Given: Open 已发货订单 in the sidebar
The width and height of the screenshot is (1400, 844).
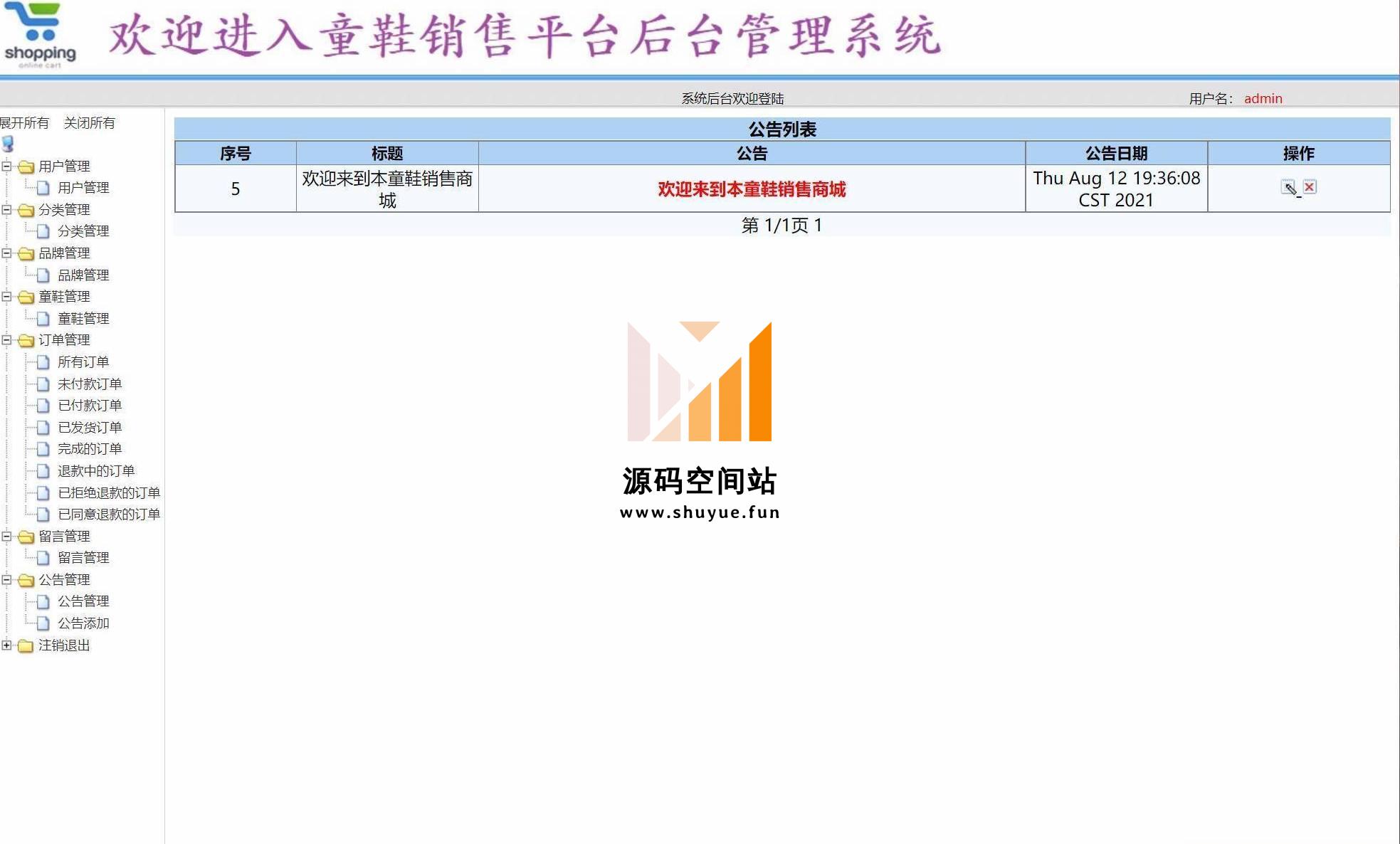Looking at the screenshot, I should pyautogui.click(x=90, y=428).
